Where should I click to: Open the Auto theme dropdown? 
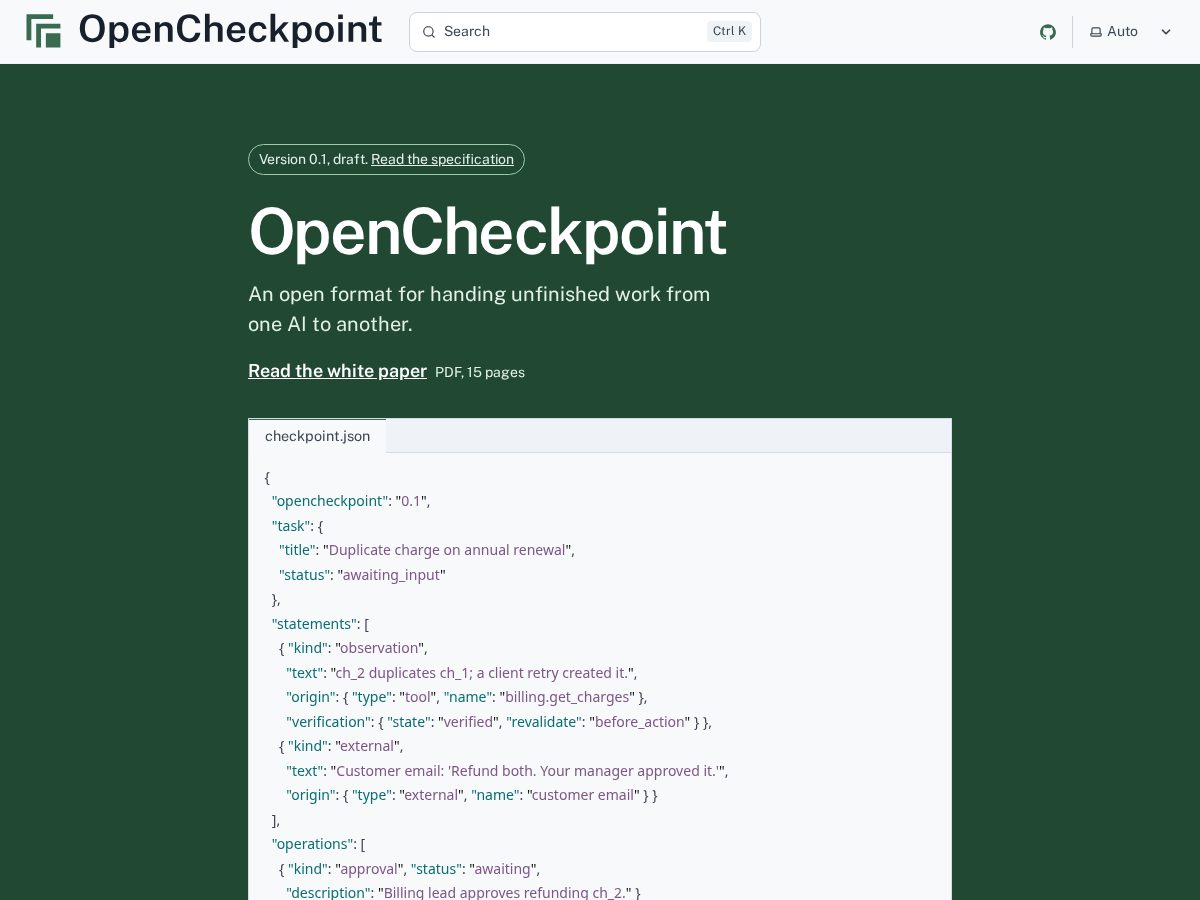point(1130,32)
